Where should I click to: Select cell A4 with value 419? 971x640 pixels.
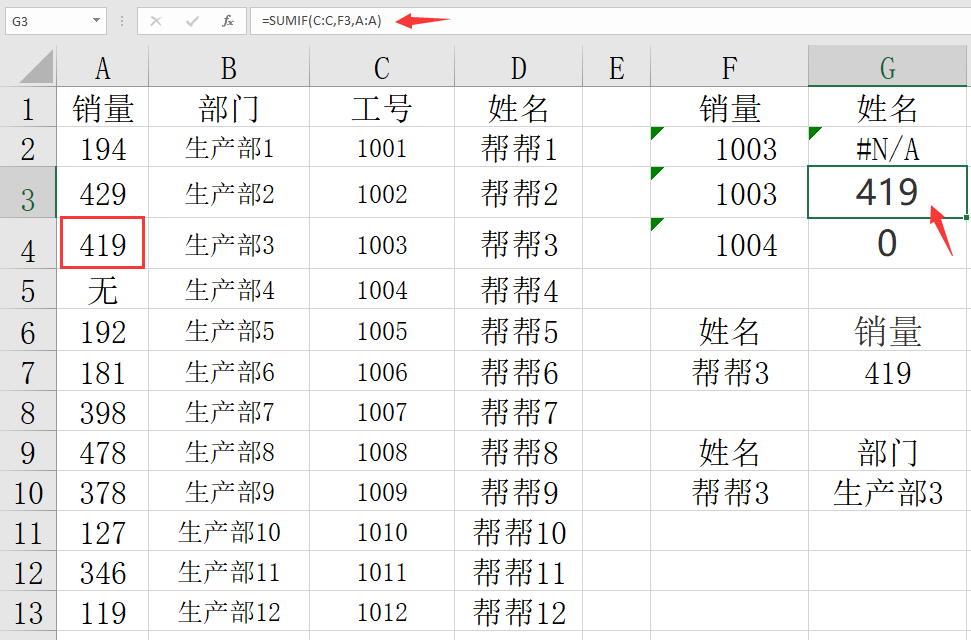pos(103,243)
